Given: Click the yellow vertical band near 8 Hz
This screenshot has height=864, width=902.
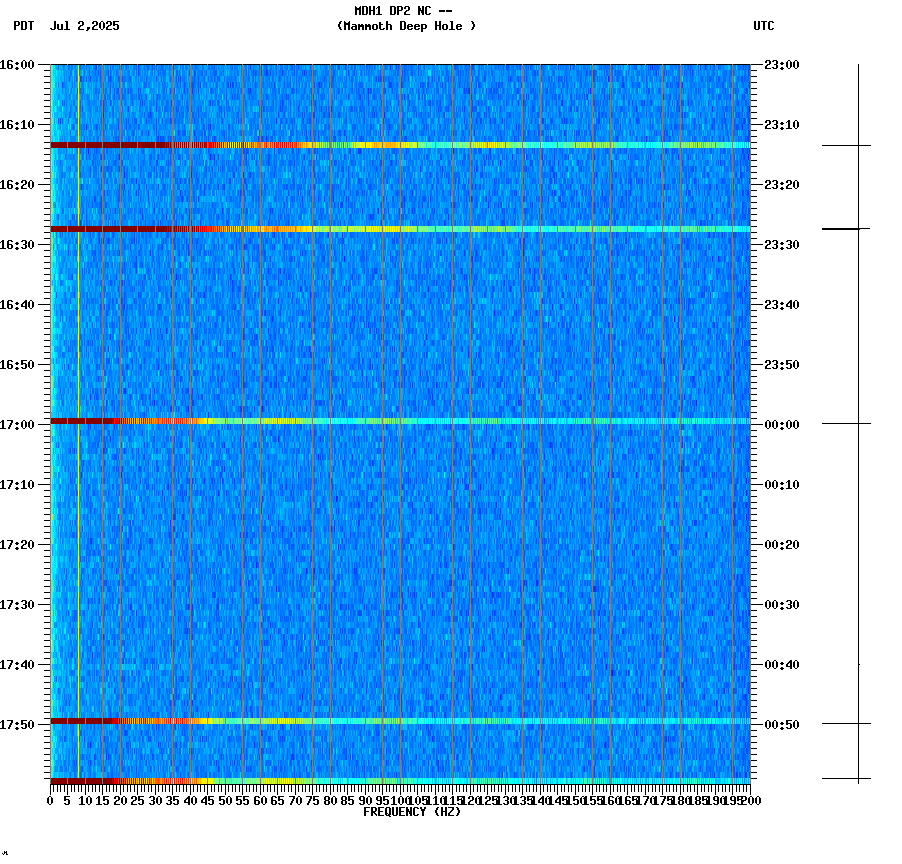Looking at the screenshot, I should 77,400.
